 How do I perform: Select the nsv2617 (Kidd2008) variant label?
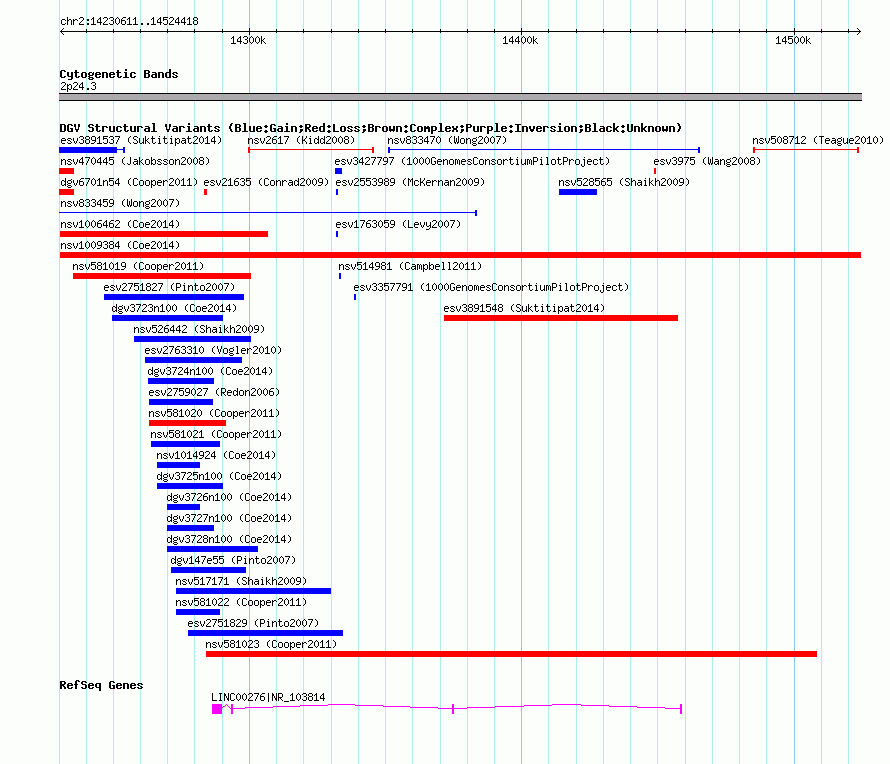[301, 140]
